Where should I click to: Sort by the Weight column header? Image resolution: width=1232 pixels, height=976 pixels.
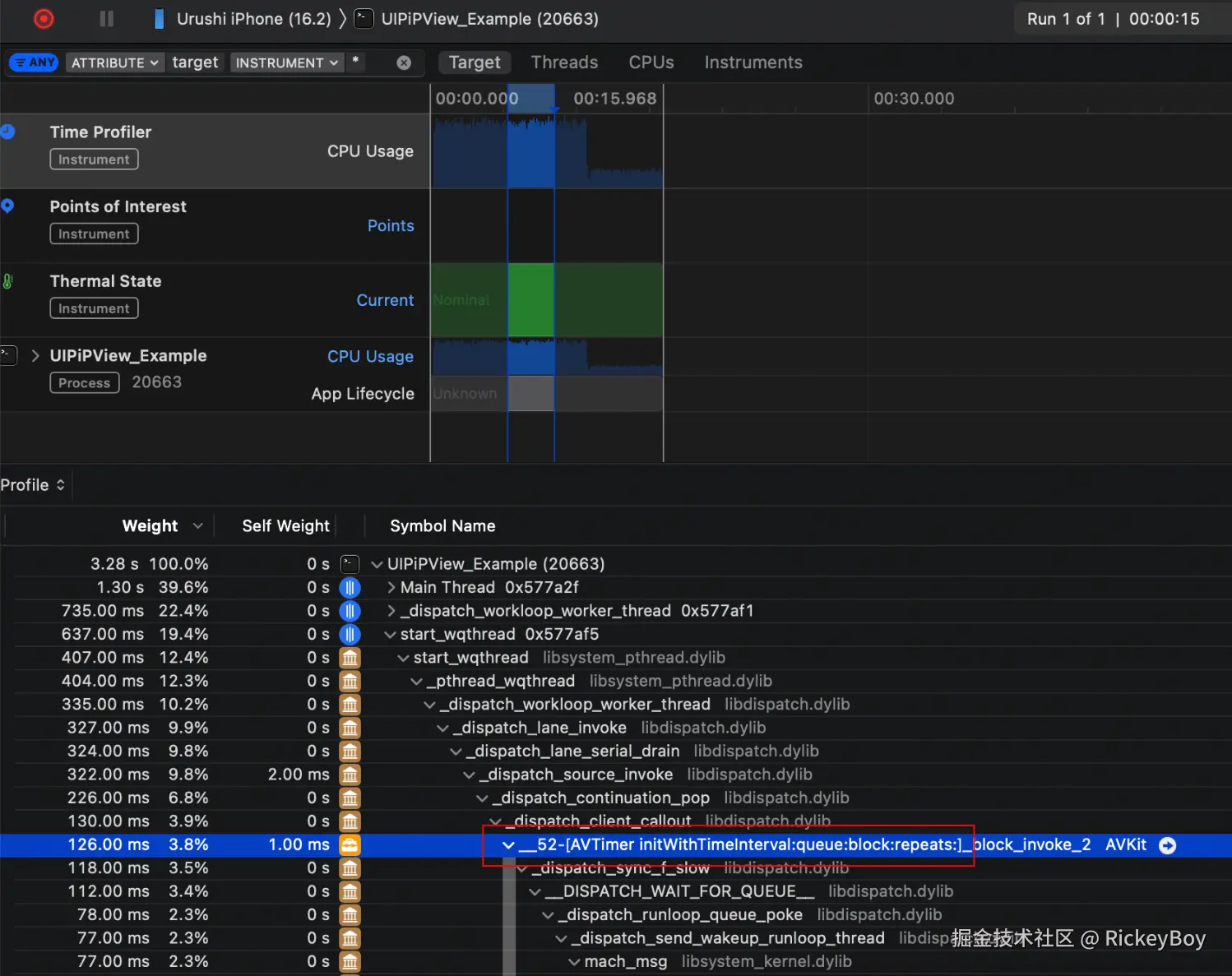(150, 526)
